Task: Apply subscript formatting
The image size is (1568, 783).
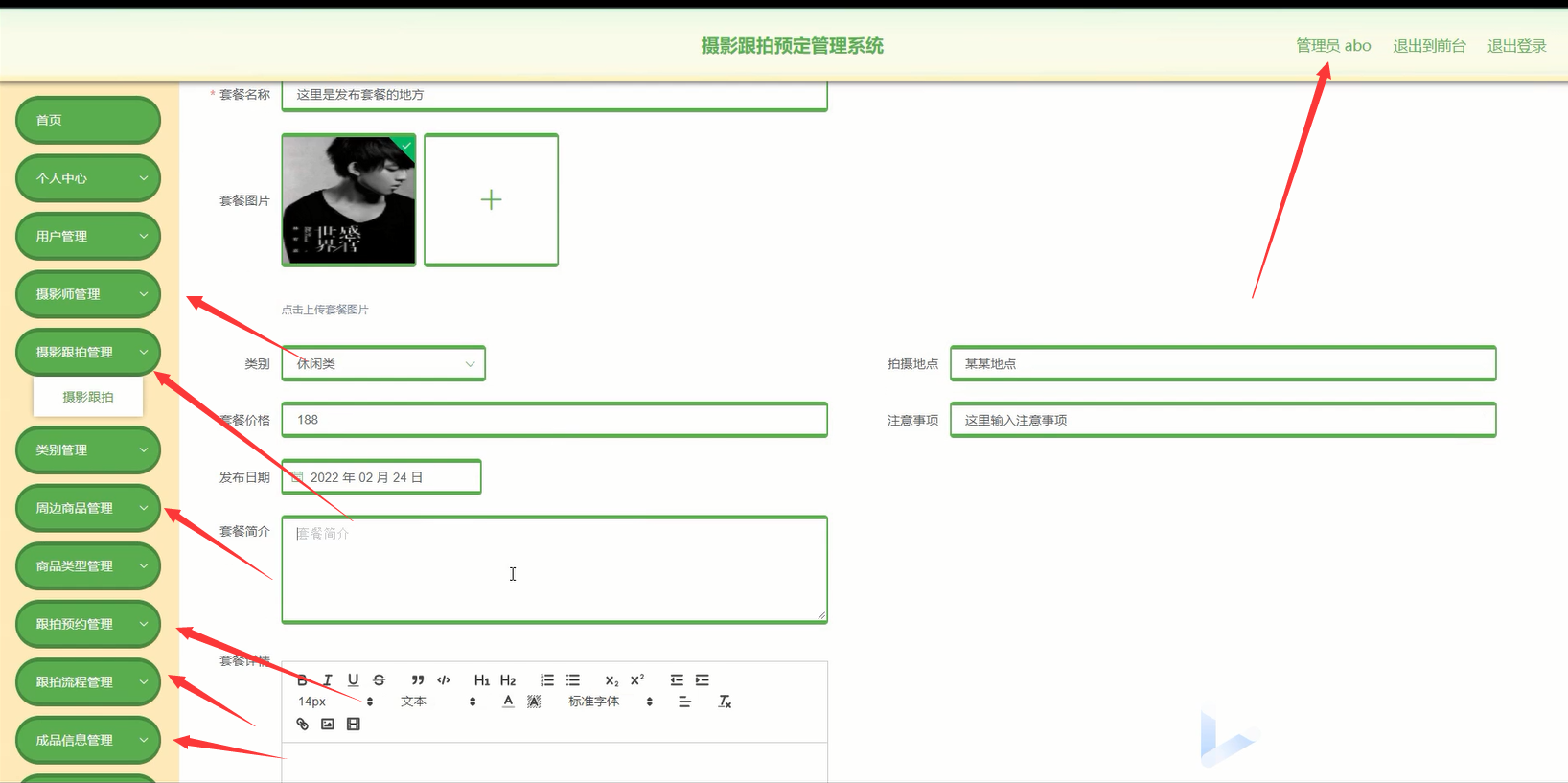Action: pos(611,679)
